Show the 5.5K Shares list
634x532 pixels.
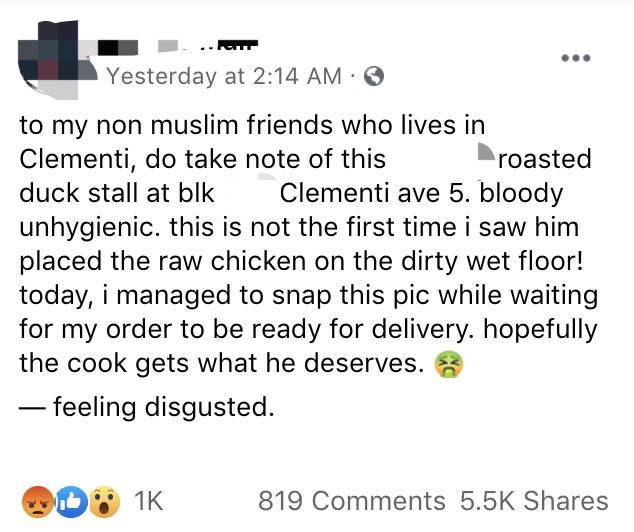(534, 501)
